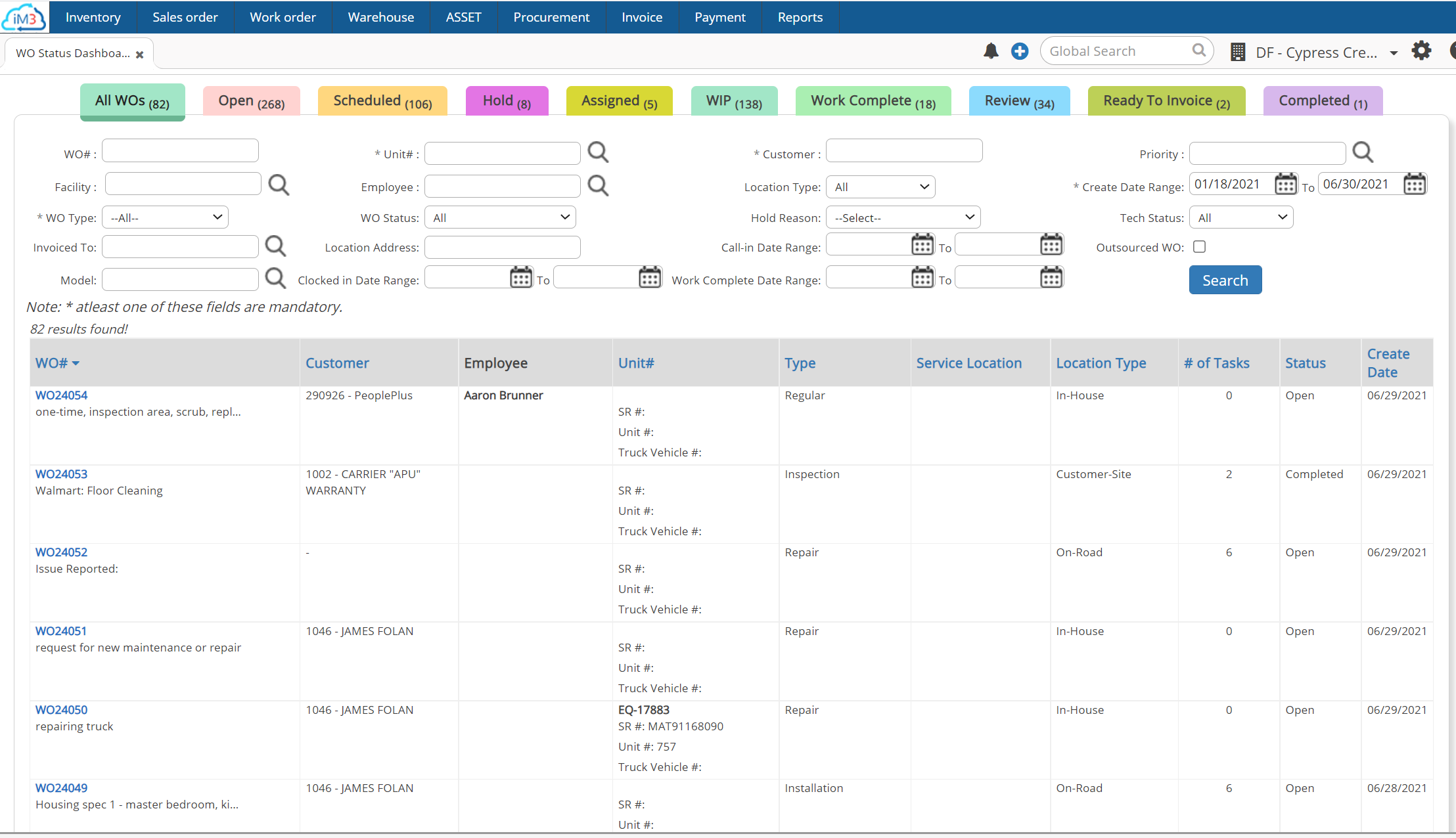Open the Model lookup magnifier
This screenshot has width=1456, height=838.
click(275, 278)
